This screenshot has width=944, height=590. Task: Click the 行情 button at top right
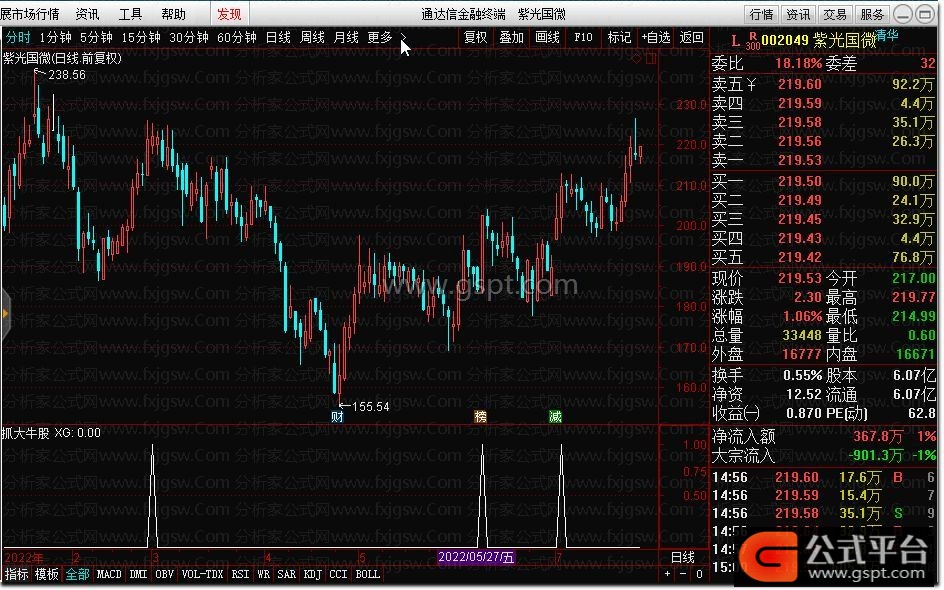762,14
